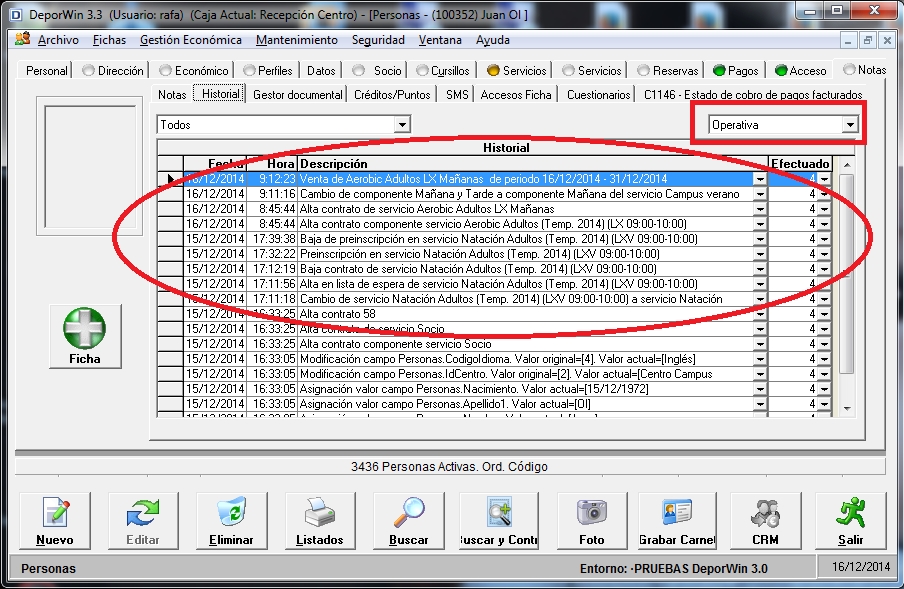Viewport: 904px width, 589px height.
Task: Click the DeporWin app icon in title bar
Action: 16,14
